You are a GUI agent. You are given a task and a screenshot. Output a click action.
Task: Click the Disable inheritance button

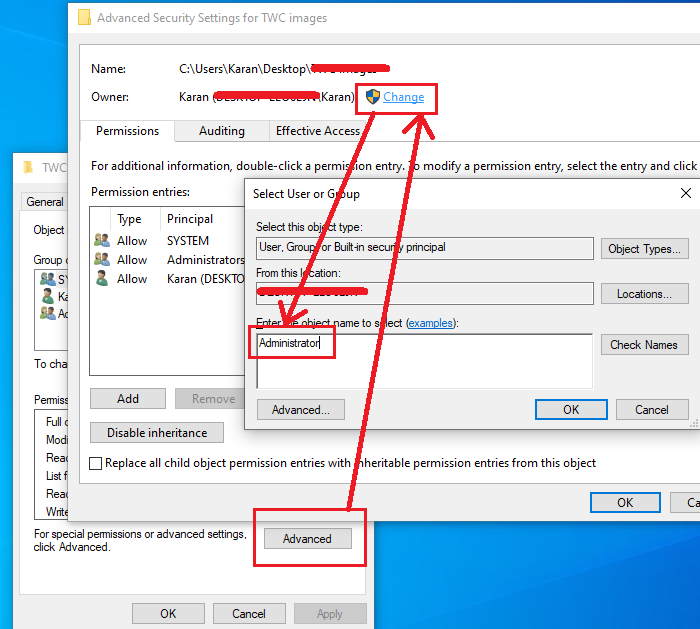[157, 433]
